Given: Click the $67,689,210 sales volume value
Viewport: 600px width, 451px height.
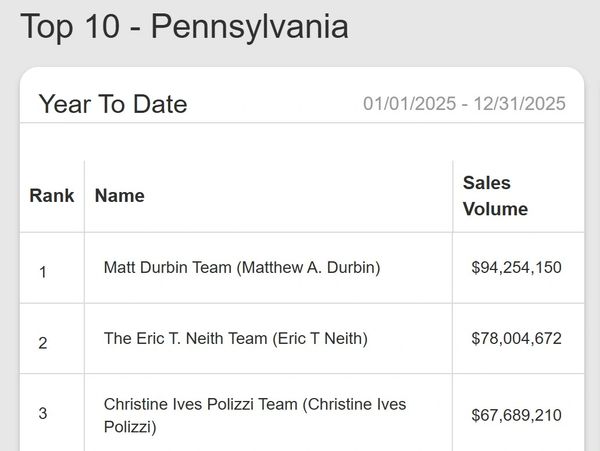Looking at the screenshot, I should pos(516,415).
